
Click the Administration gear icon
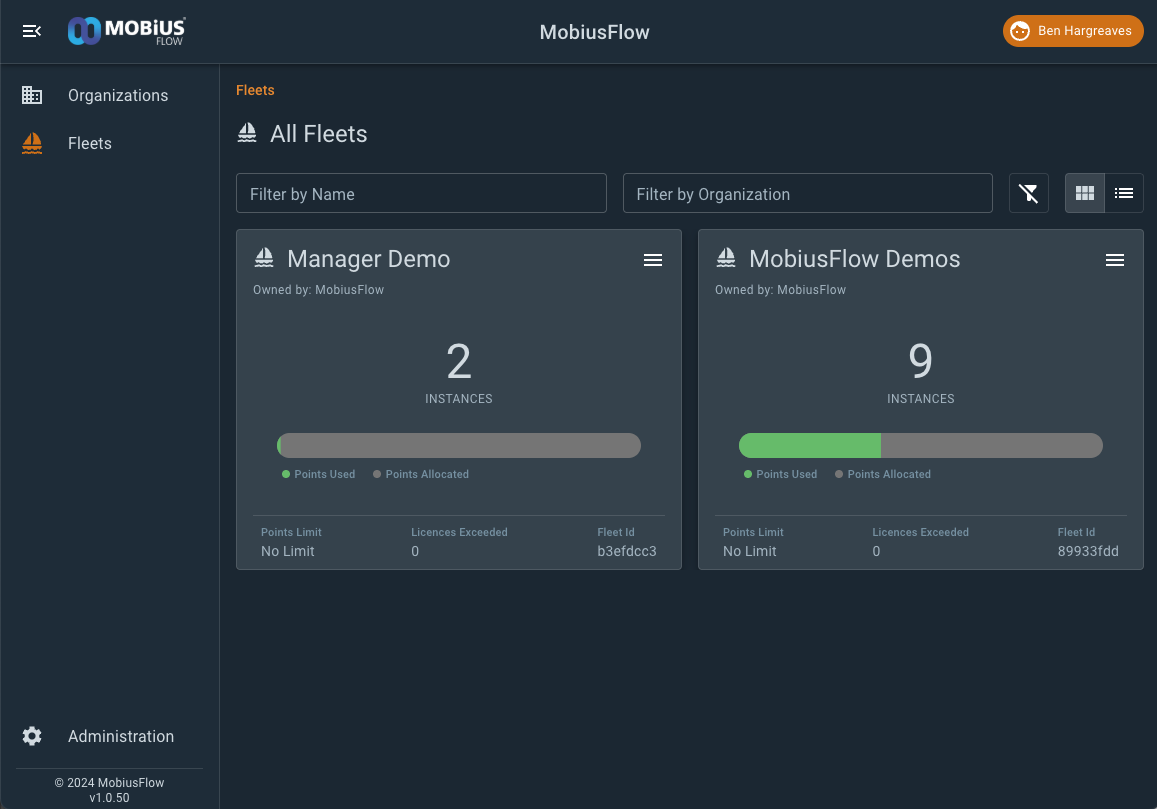click(x=32, y=736)
